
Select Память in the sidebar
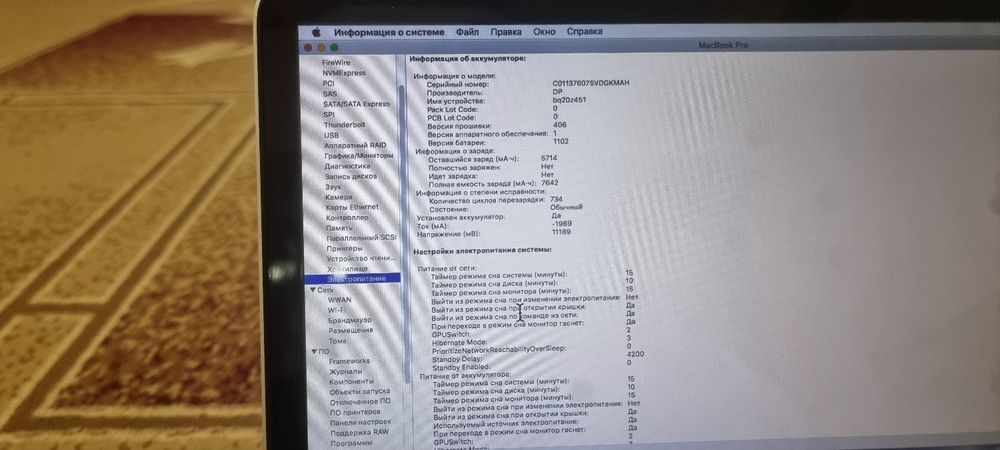pos(339,228)
